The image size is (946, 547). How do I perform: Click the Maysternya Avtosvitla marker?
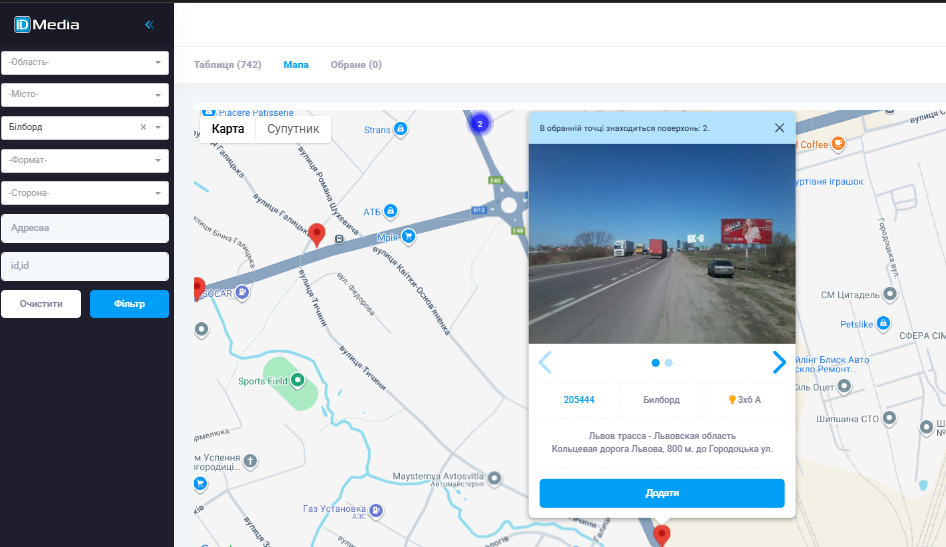[x=495, y=478]
